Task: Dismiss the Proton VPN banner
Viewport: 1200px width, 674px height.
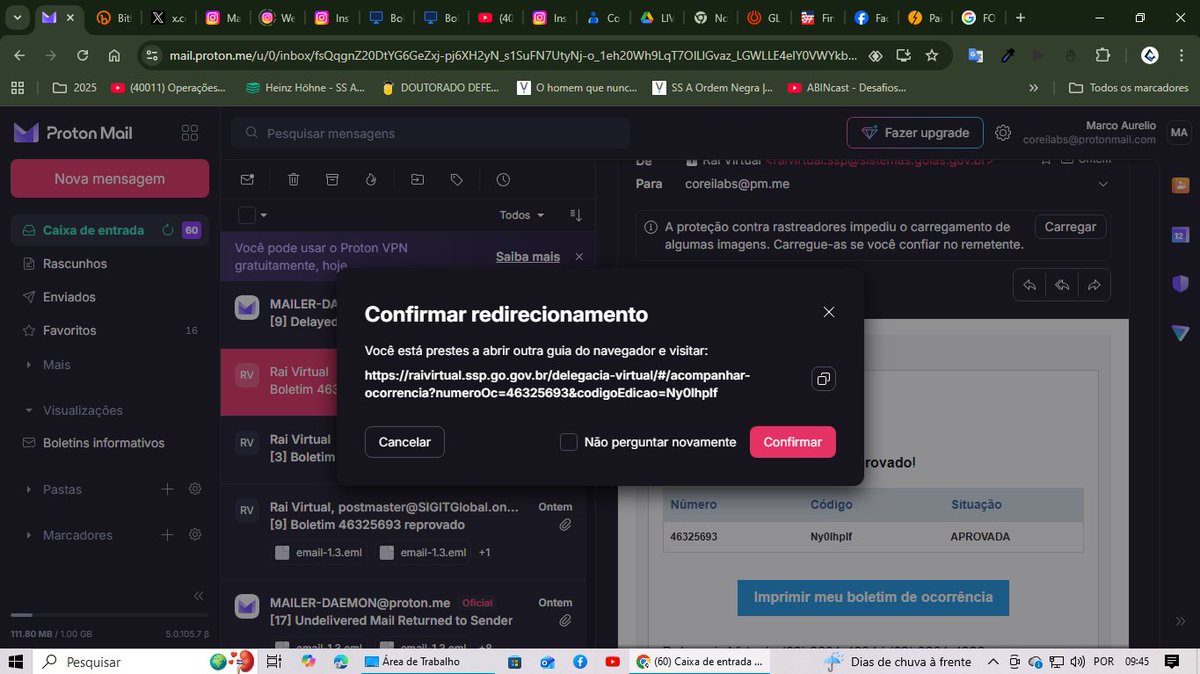Action: 579,257
